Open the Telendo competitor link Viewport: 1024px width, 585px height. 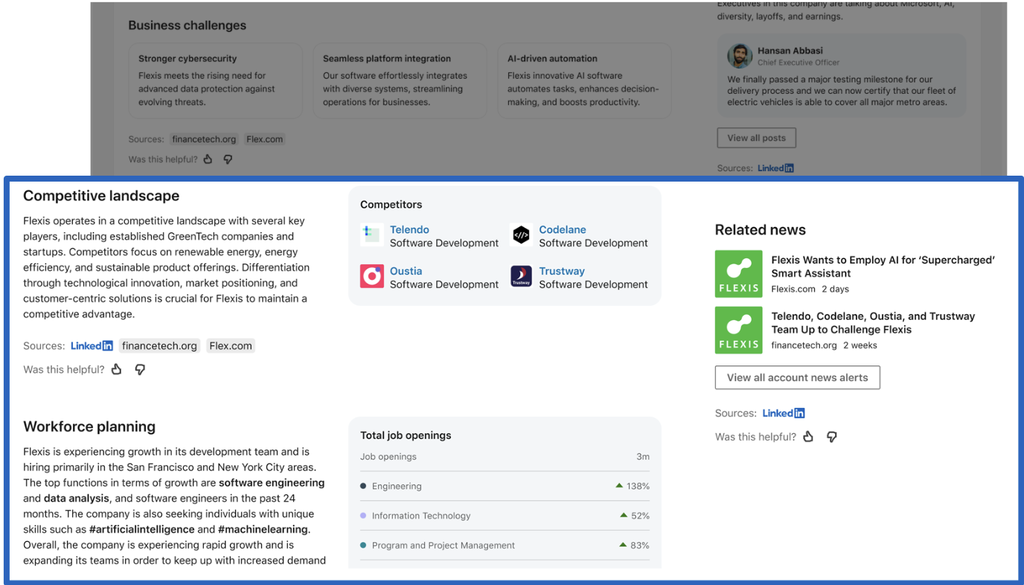[x=409, y=230]
